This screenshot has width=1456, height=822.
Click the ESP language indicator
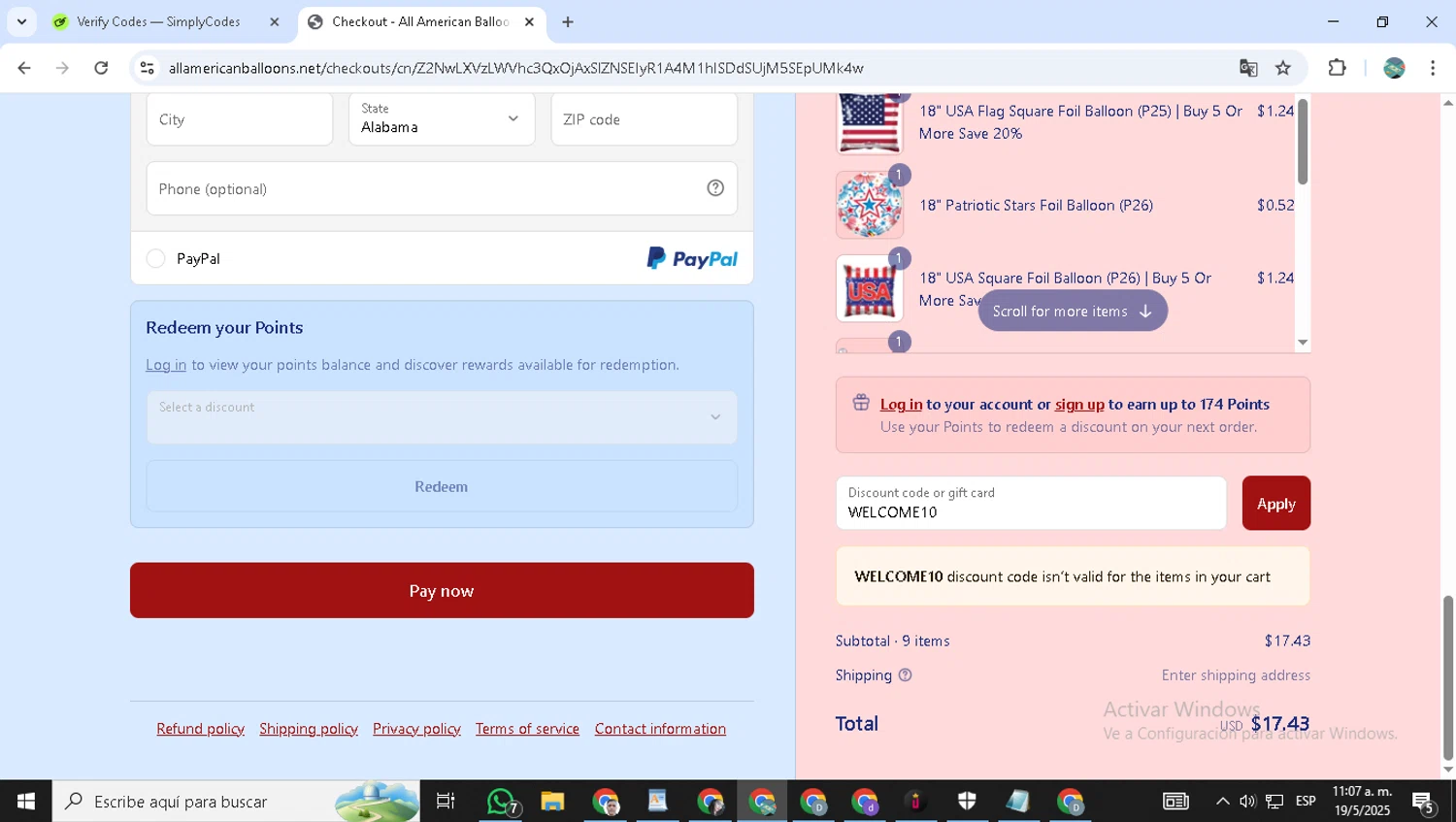(1306, 802)
